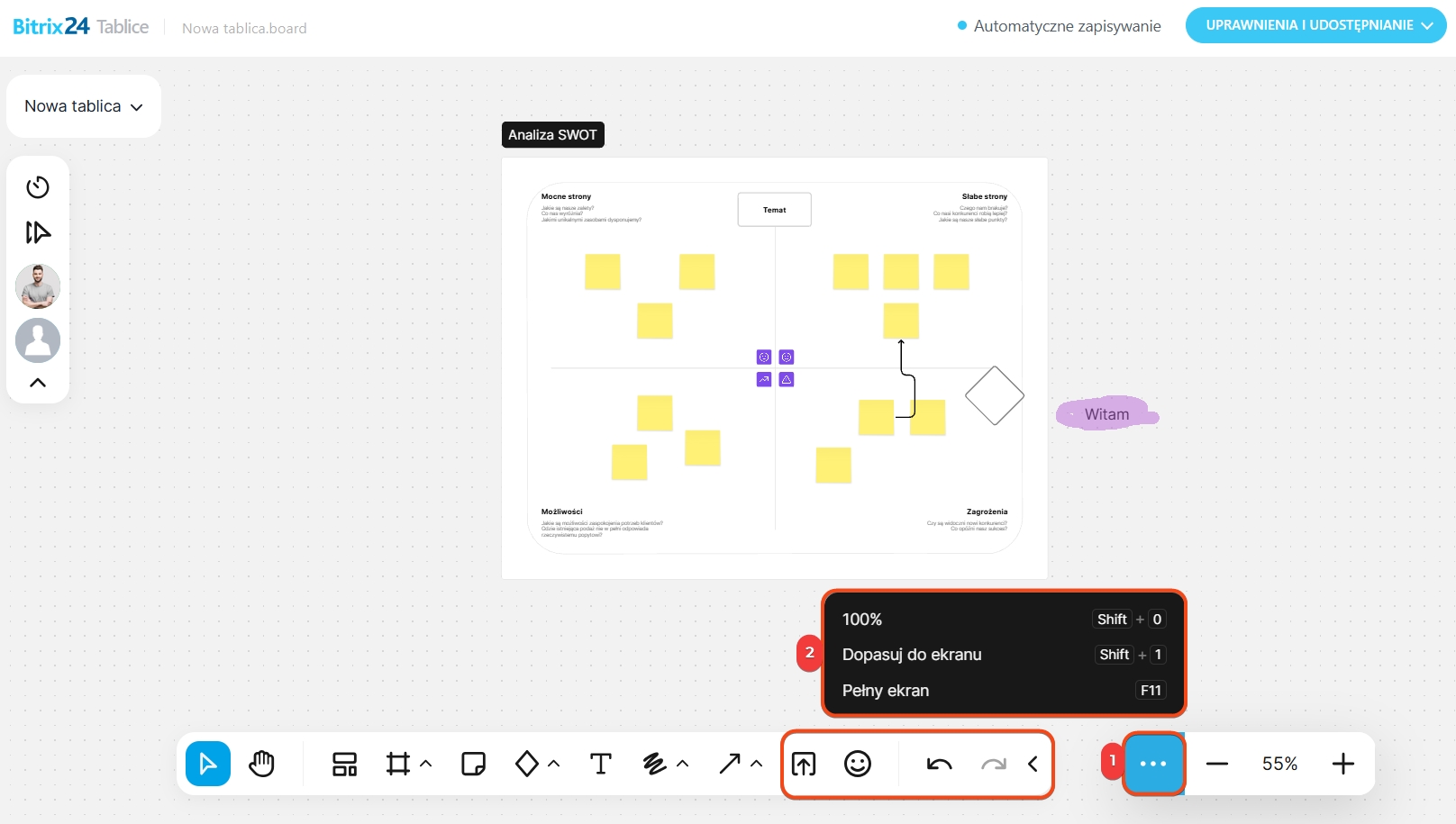Collapse the toolbar with left chevron
This screenshot has height=824, width=1456.
point(1033,764)
